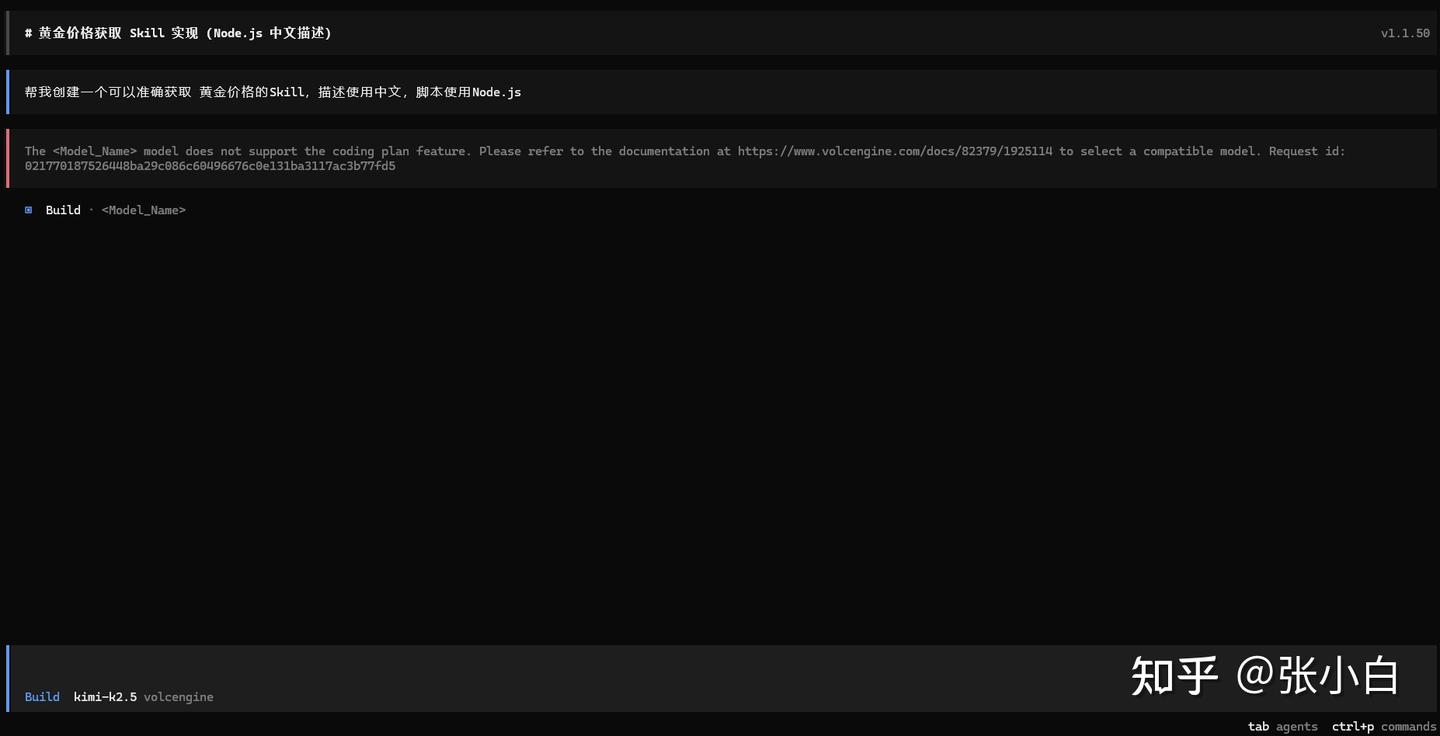Focus the prompt input area at the bottom
1440x736 pixels.
point(720,678)
